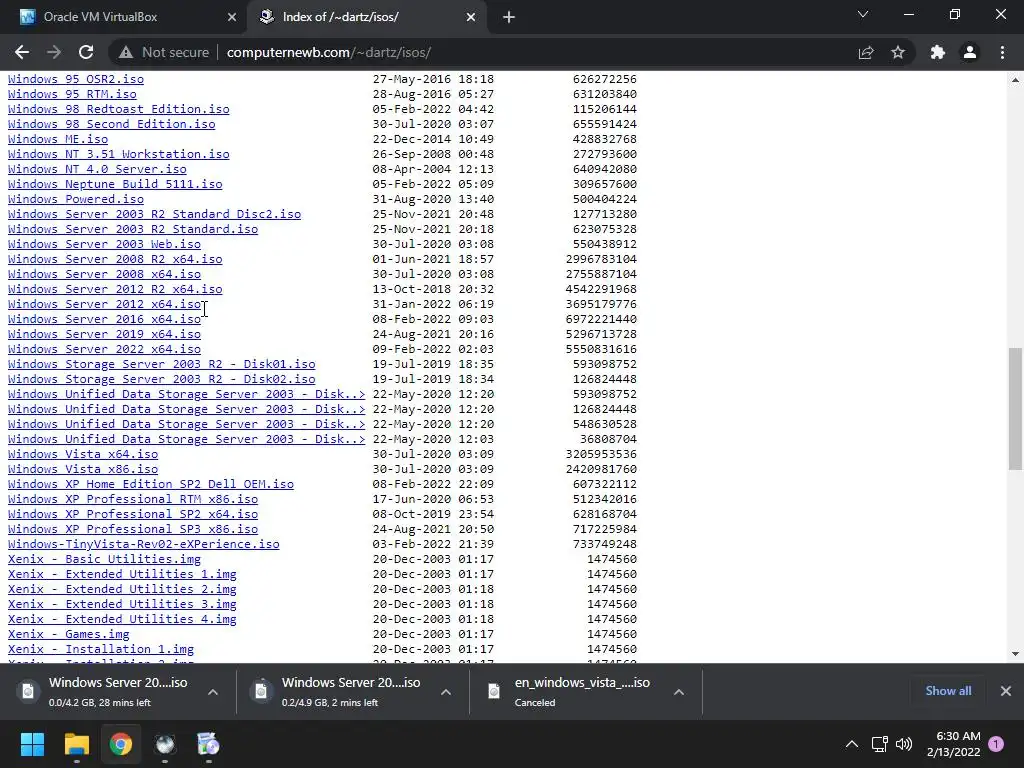Click the scrollbar up arrow
The width and height of the screenshot is (1024, 768).
1015,80
